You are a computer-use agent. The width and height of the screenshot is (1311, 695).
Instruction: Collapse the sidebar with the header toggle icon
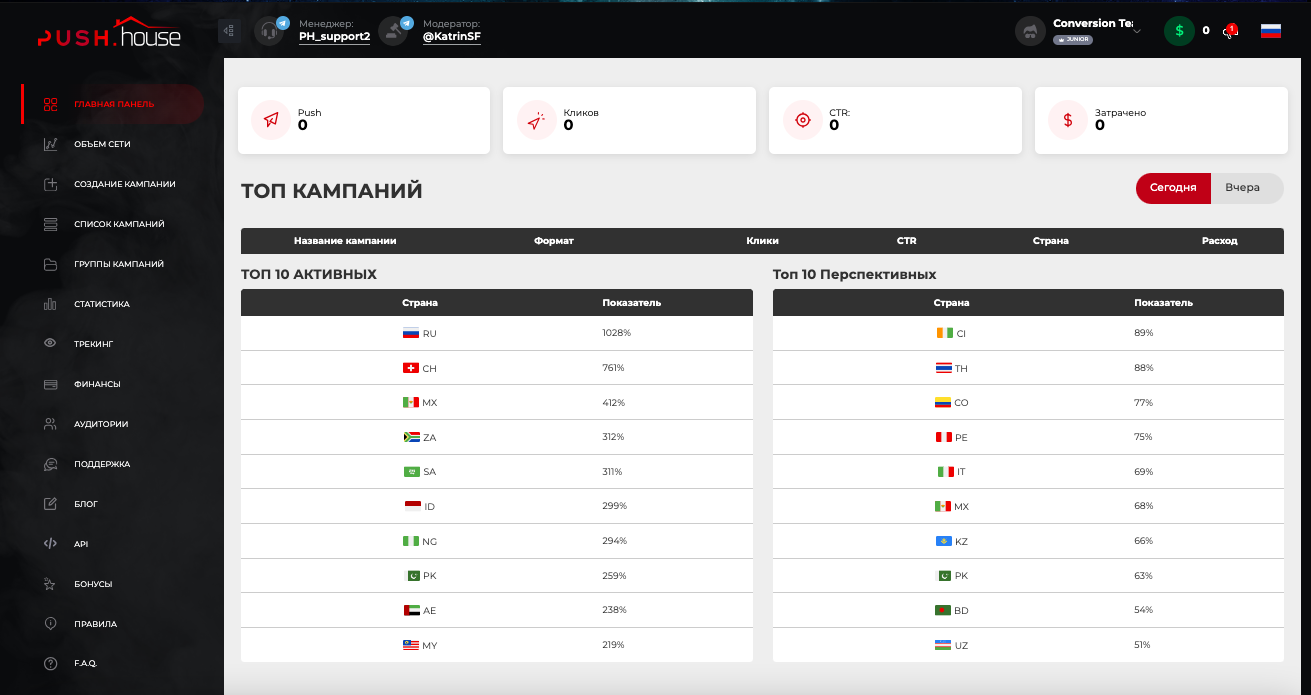tap(229, 31)
